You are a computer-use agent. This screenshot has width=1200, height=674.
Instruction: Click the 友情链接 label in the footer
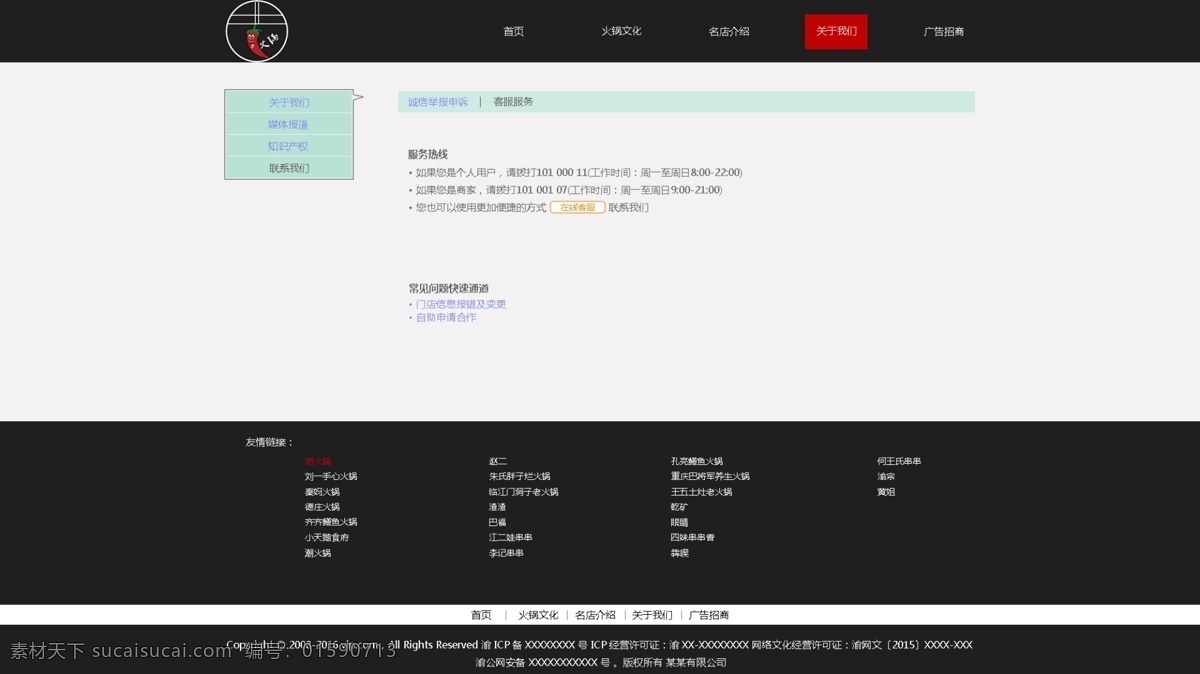tap(270, 442)
